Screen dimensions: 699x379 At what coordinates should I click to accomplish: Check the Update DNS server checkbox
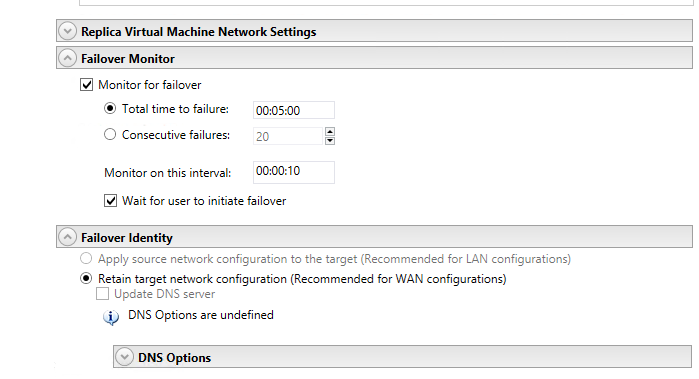point(103,294)
